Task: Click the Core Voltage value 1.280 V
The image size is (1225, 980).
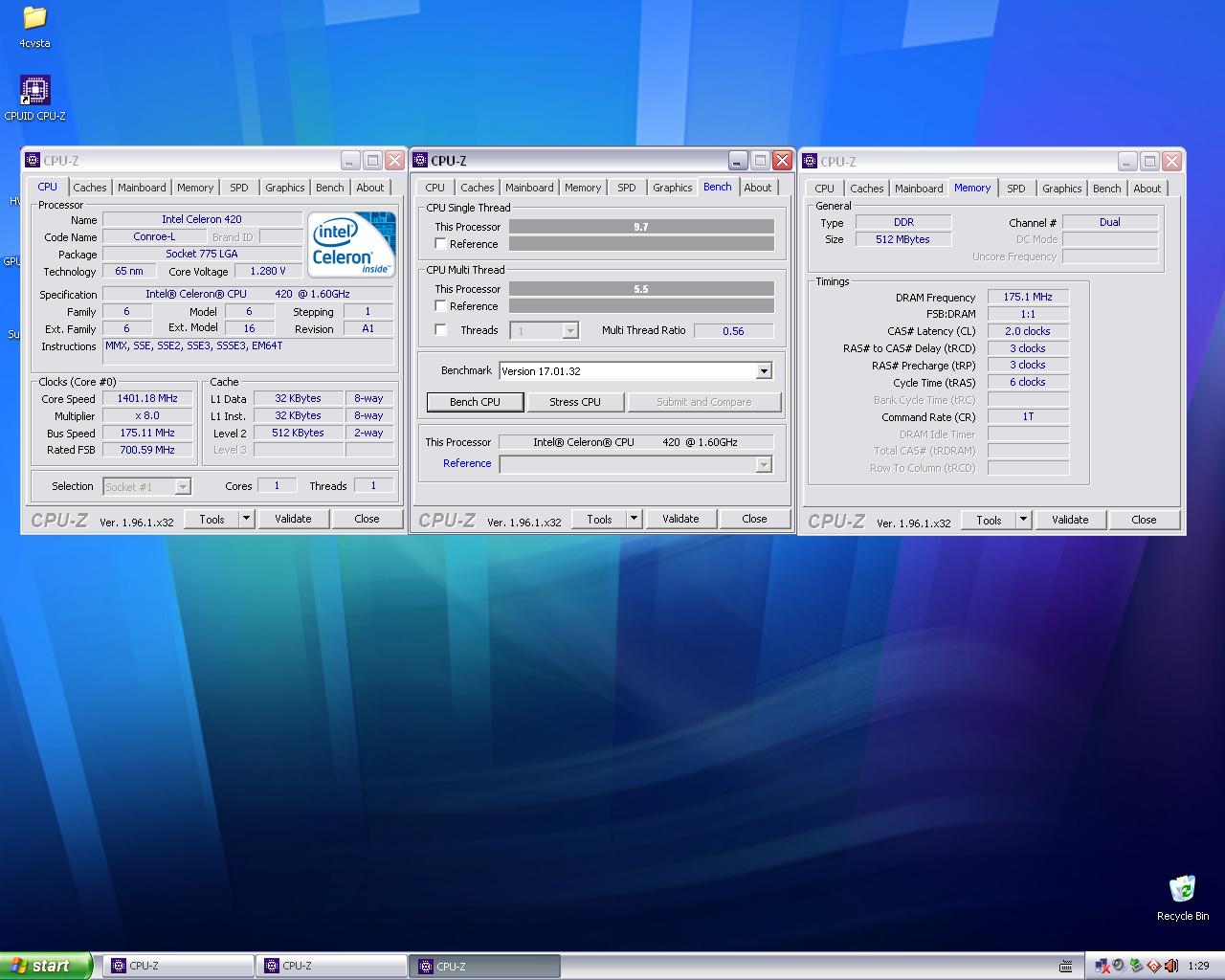Action: coord(268,271)
